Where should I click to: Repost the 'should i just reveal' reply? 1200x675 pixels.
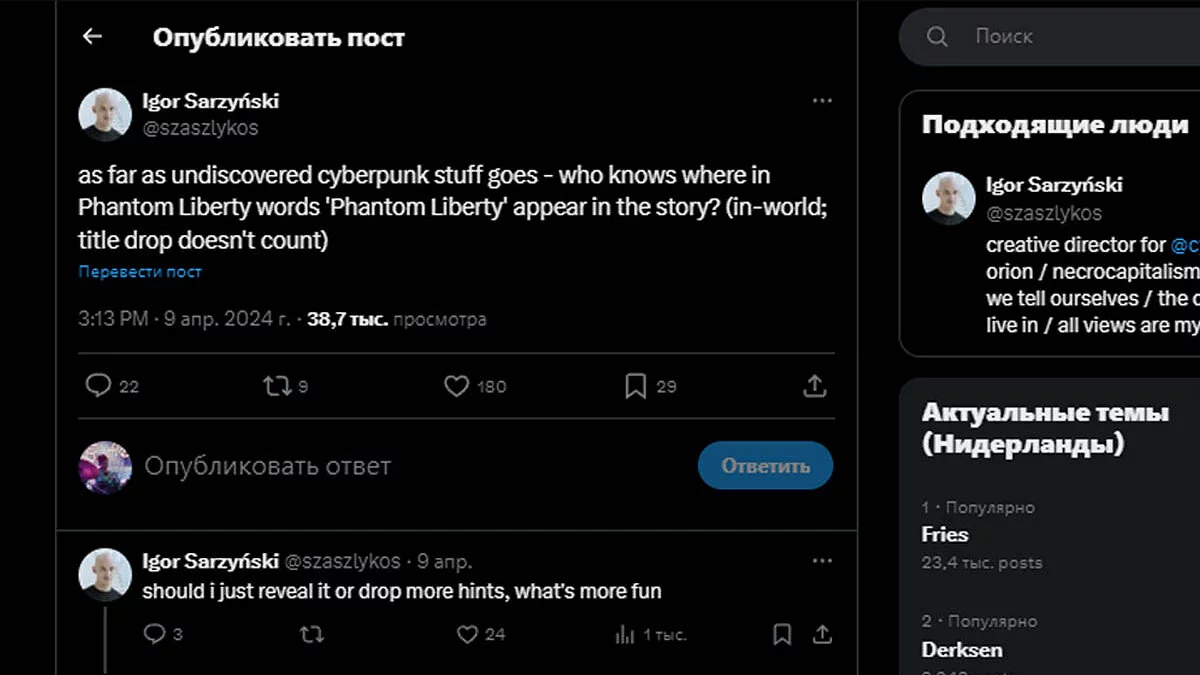click(x=312, y=634)
